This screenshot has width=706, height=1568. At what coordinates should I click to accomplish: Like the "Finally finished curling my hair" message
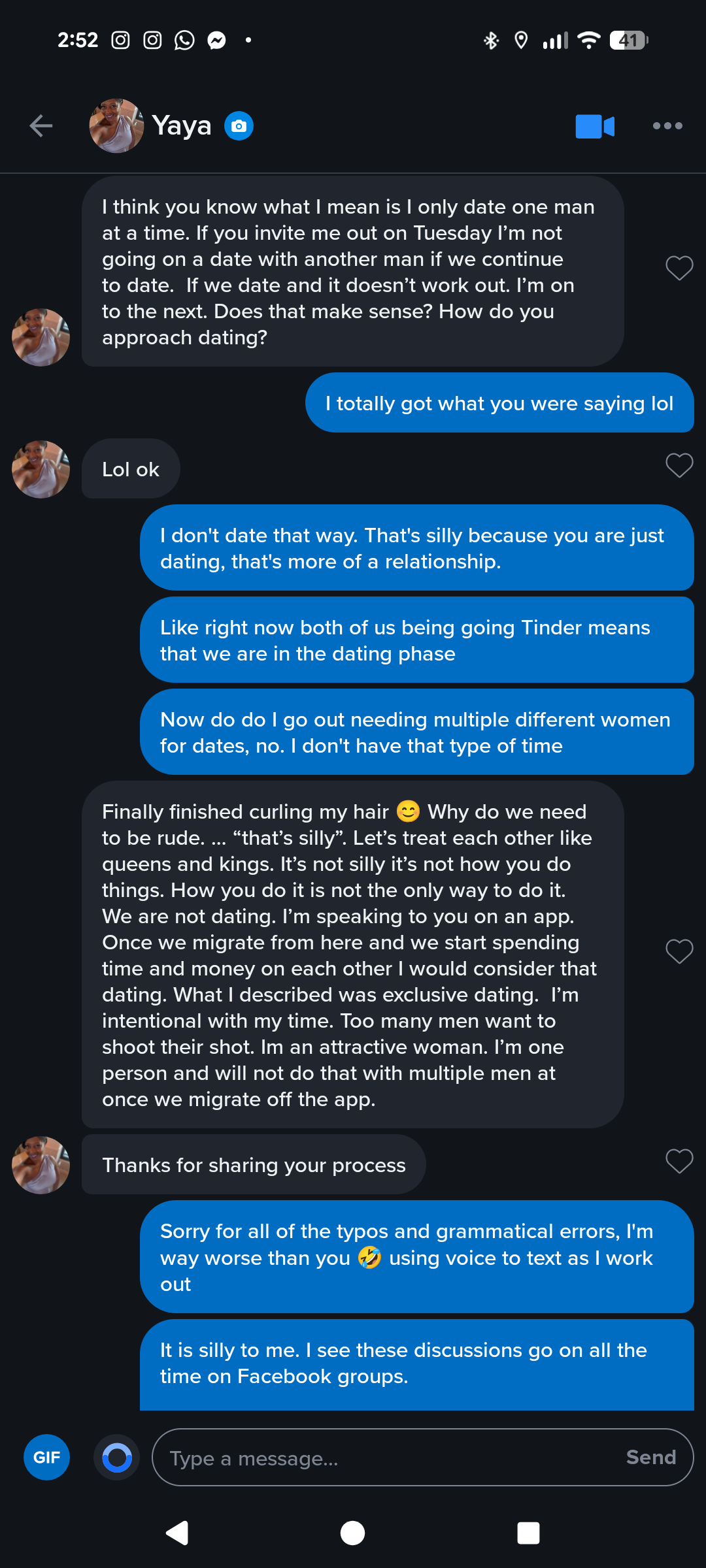(x=679, y=951)
